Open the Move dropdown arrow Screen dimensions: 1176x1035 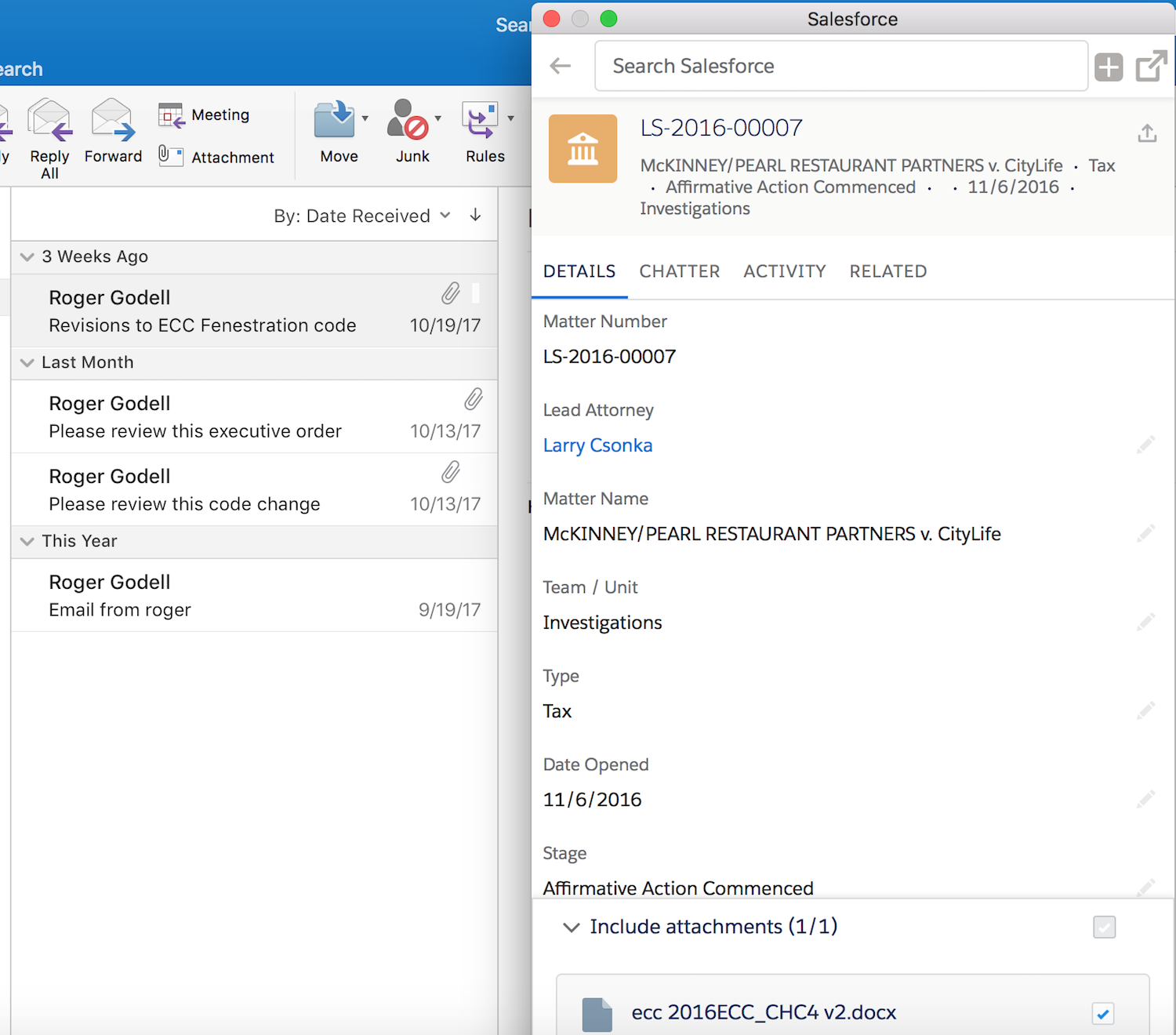click(365, 118)
